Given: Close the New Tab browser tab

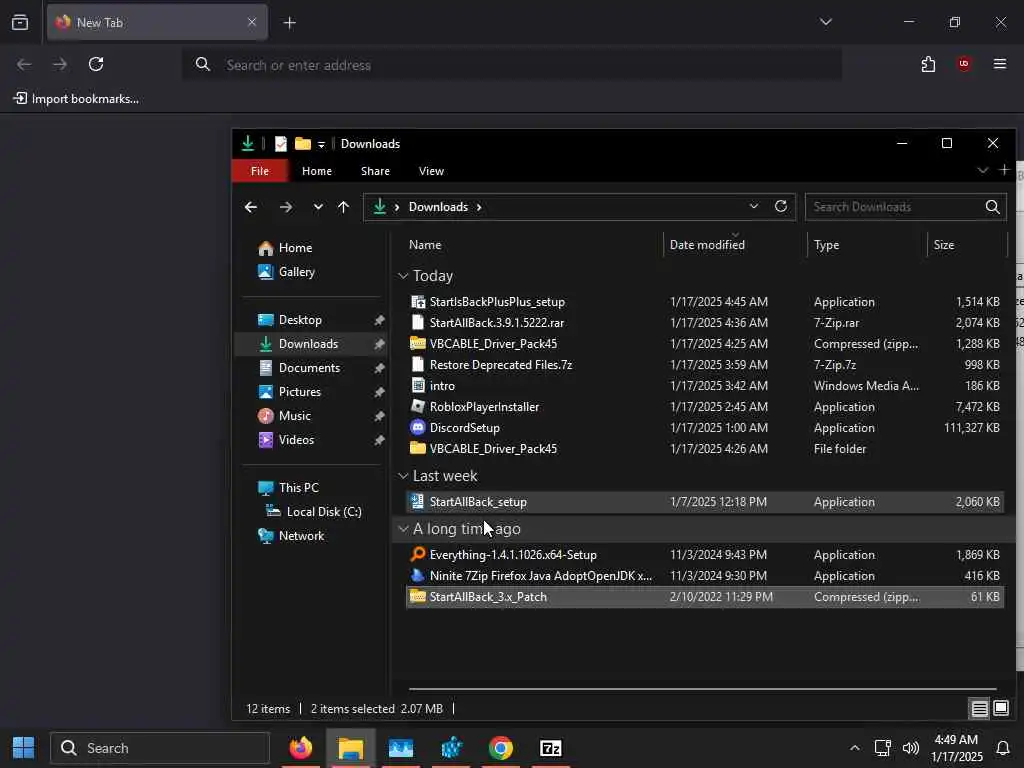Looking at the screenshot, I should (251, 22).
